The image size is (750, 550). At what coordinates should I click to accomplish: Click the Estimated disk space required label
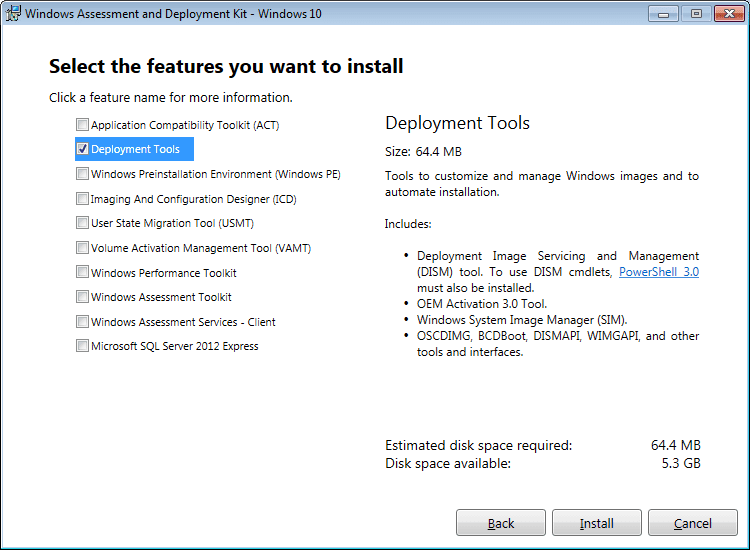[x=478, y=446]
